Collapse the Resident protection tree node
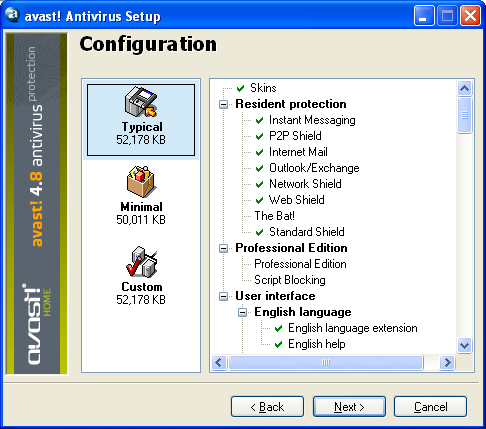The width and height of the screenshot is (486, 429). 224,104
